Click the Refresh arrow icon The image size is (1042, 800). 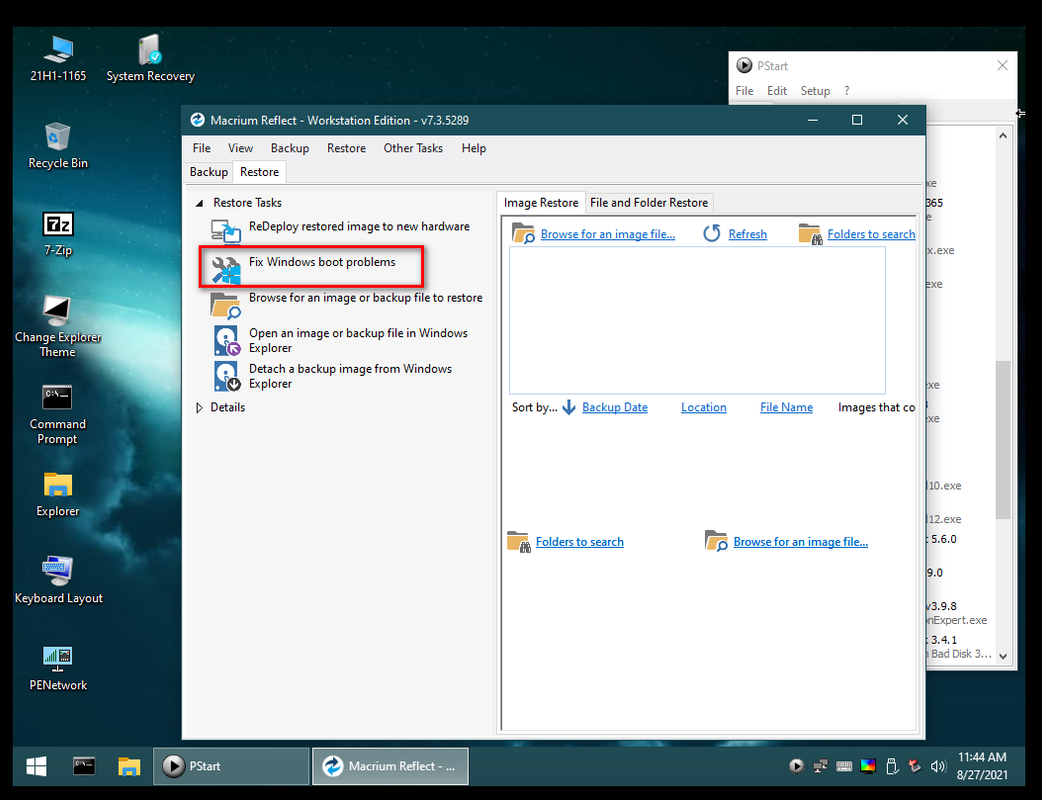click(x=712, y=233)
